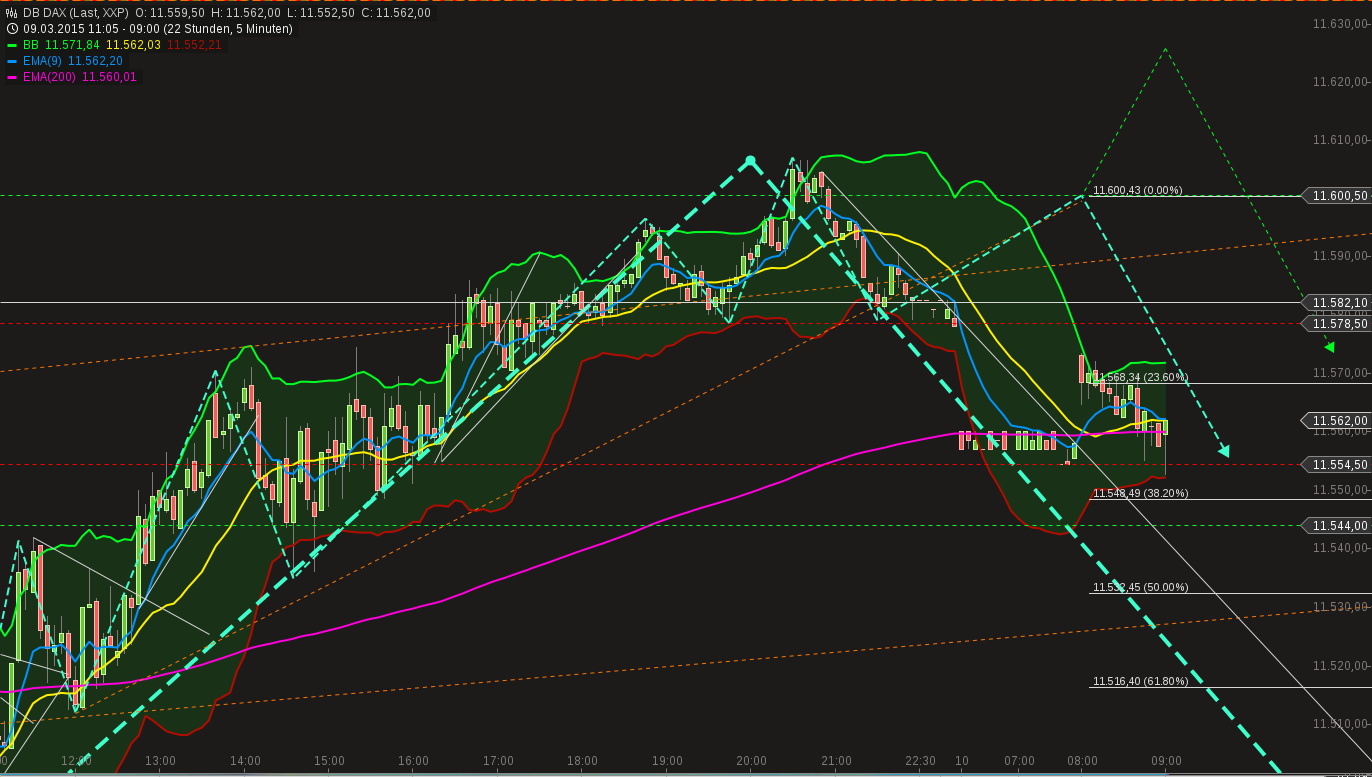Click the EMA(9) value 11.562,20

(95, 61)
